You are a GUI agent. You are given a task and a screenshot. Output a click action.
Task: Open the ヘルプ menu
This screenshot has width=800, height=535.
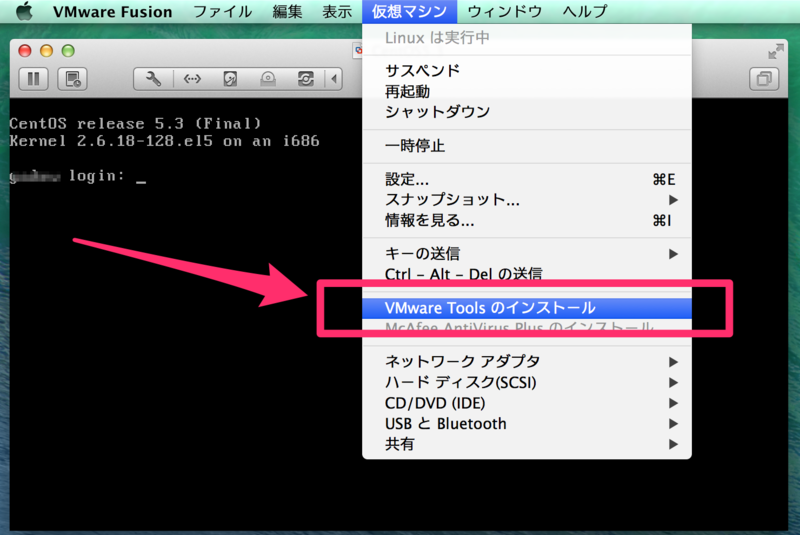click(x=585, y=11)
